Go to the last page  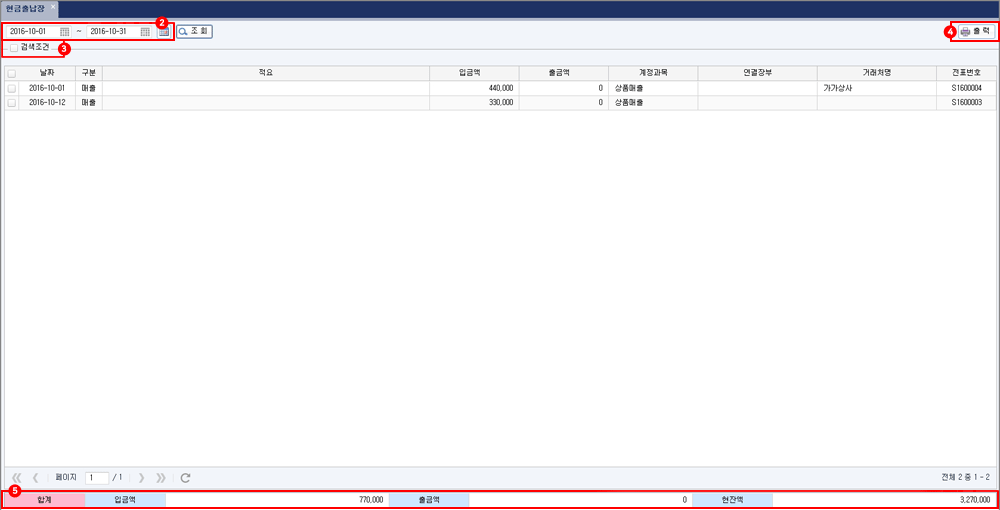click(160, 477)
